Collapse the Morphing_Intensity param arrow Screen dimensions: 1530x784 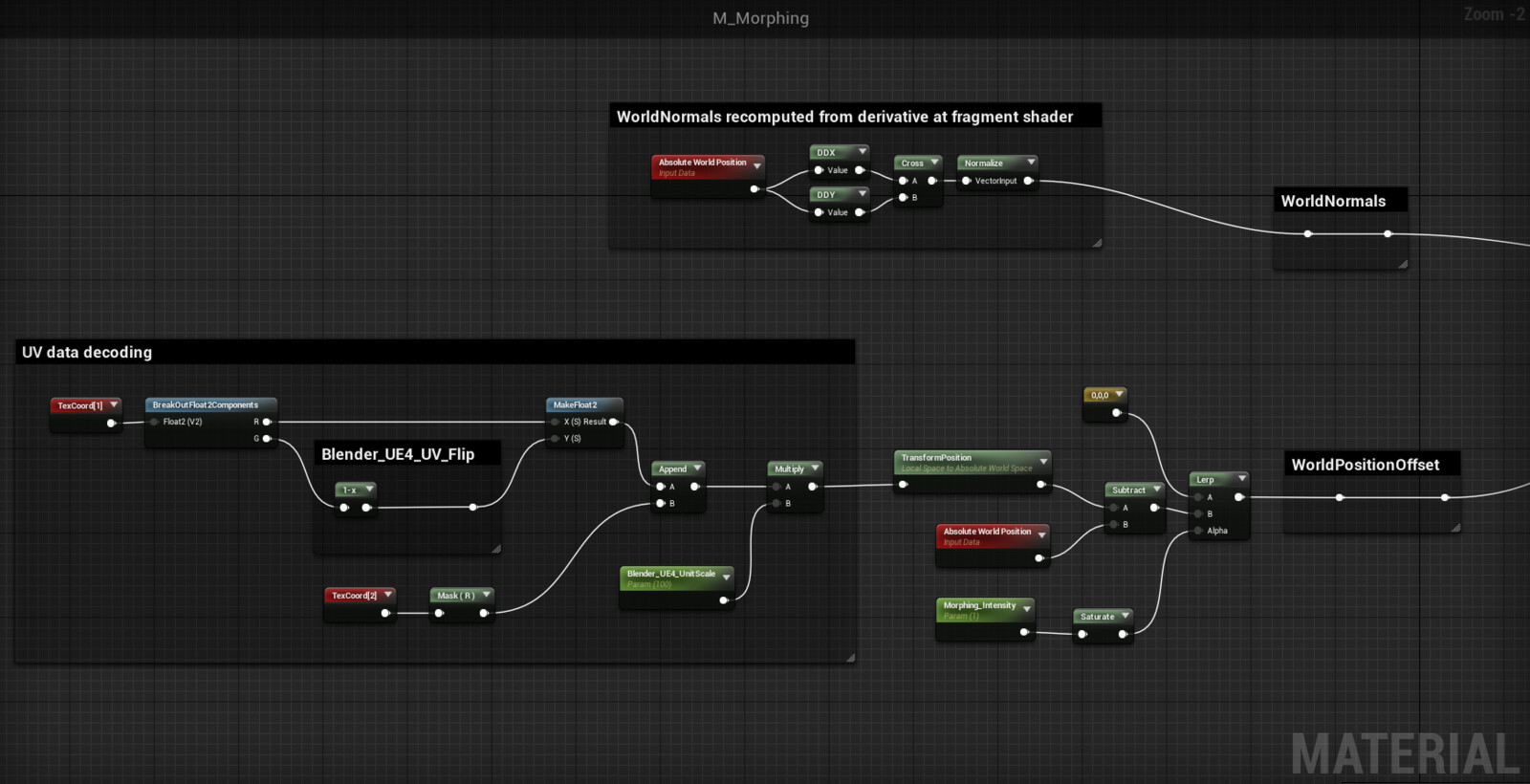1027,609
